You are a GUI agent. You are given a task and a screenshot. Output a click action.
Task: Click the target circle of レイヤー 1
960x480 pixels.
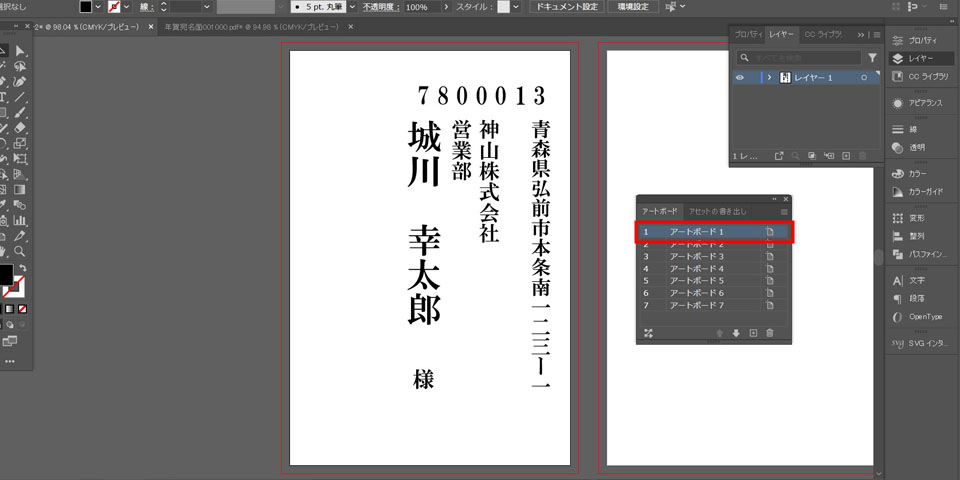pos(863,77)
